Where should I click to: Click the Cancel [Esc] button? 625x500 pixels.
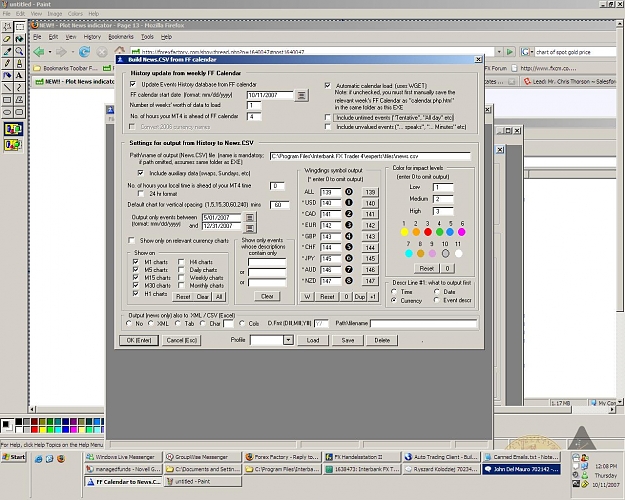[181, 340]
